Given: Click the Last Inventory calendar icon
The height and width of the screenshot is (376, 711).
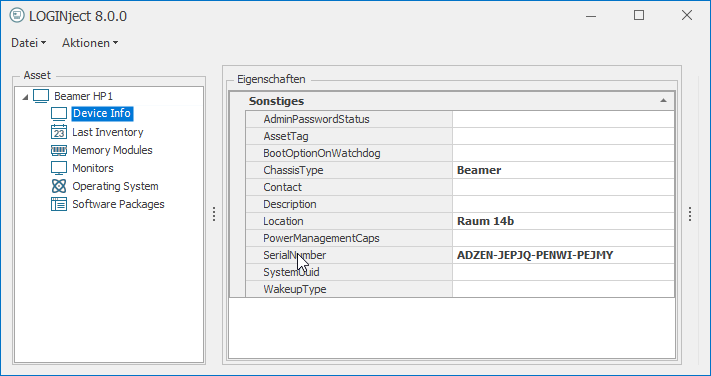Looking at the screenshot, I should click(59, 132).
